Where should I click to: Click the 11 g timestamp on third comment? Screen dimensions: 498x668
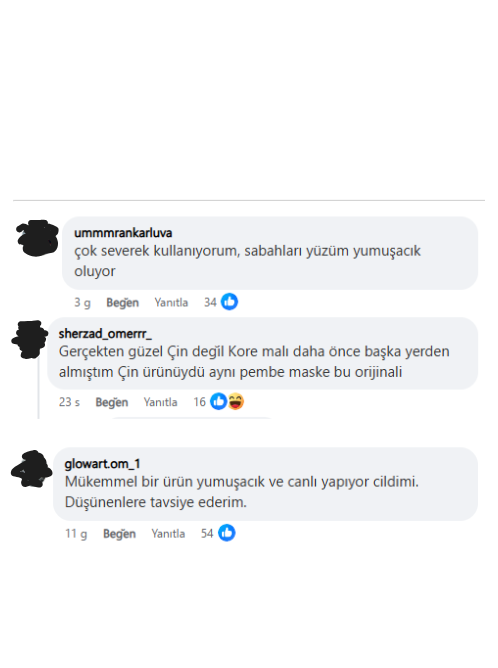click(x=76, y=533)
